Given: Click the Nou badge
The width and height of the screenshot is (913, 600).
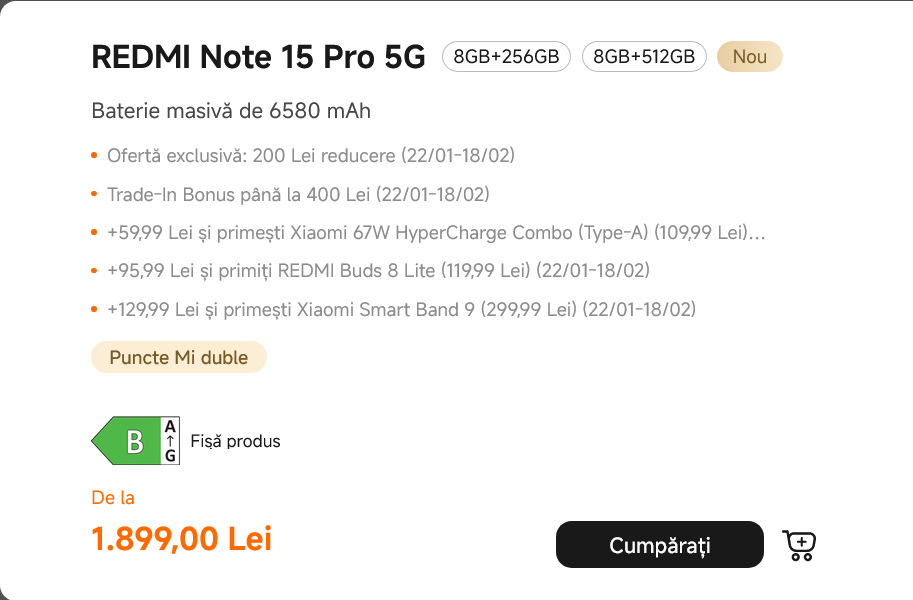Looking at the screenshot, I should pos(749,57).
